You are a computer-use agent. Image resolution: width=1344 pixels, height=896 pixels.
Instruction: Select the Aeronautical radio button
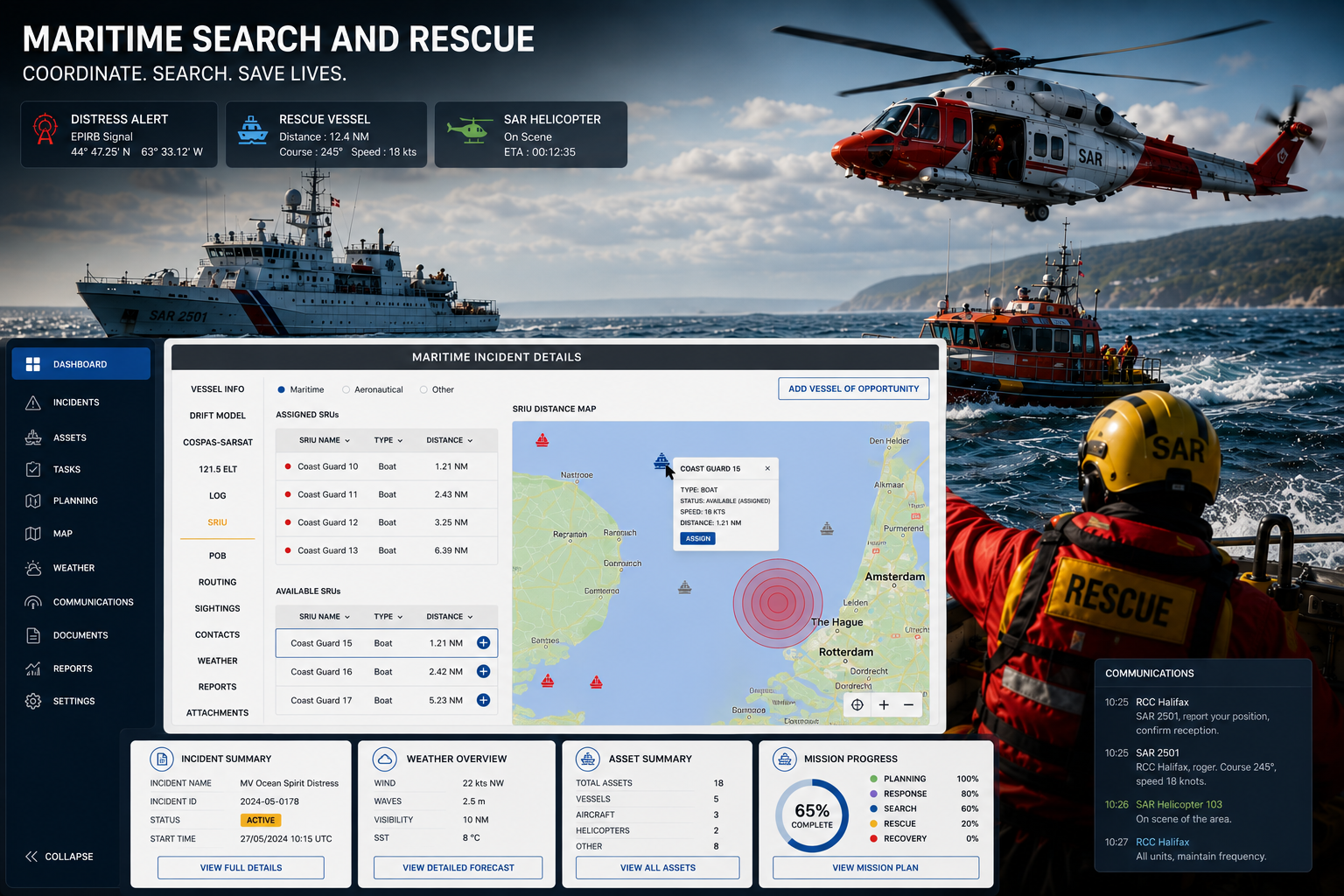(x=346, y=389)
